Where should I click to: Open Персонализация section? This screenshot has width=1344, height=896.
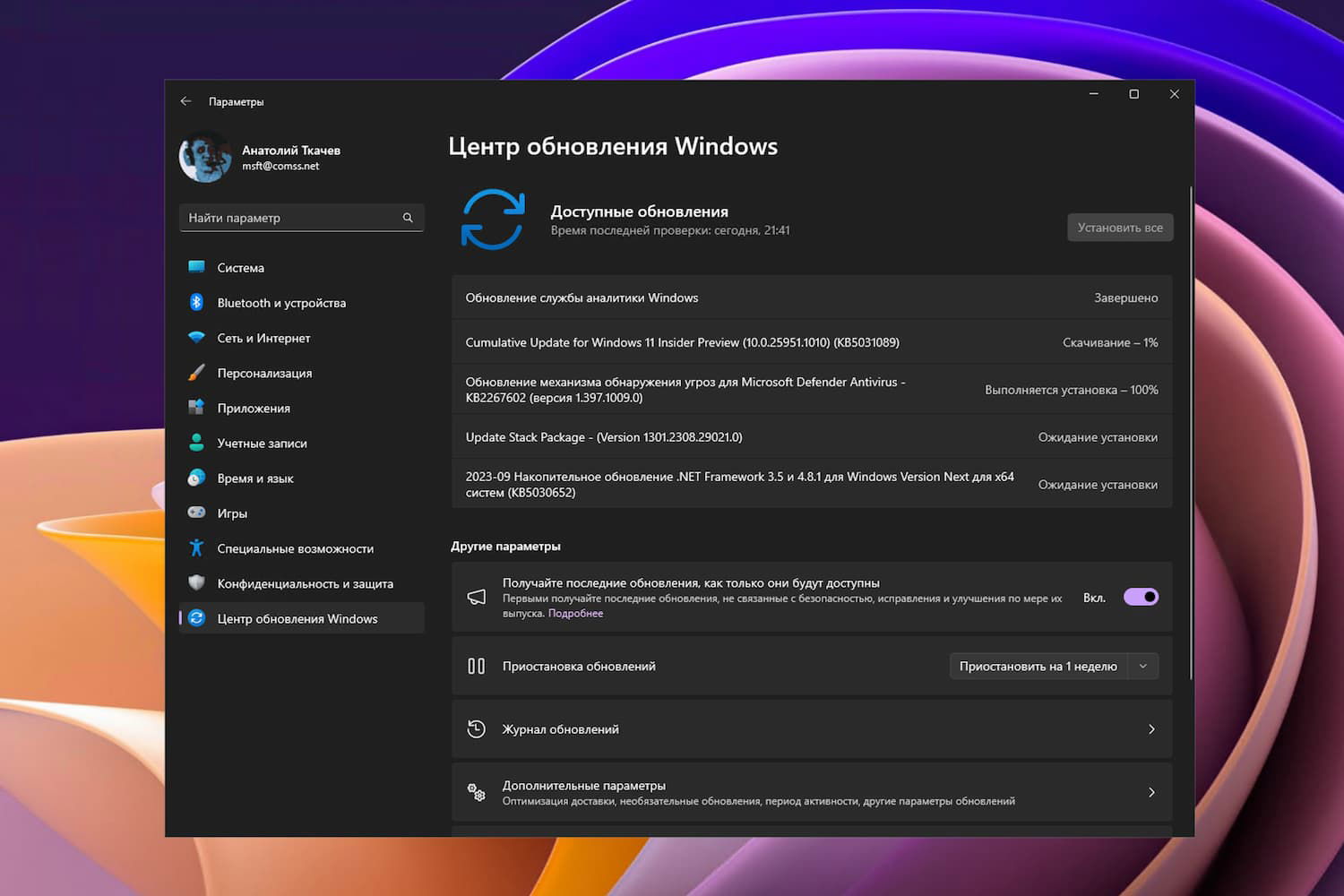click(301, 373)
